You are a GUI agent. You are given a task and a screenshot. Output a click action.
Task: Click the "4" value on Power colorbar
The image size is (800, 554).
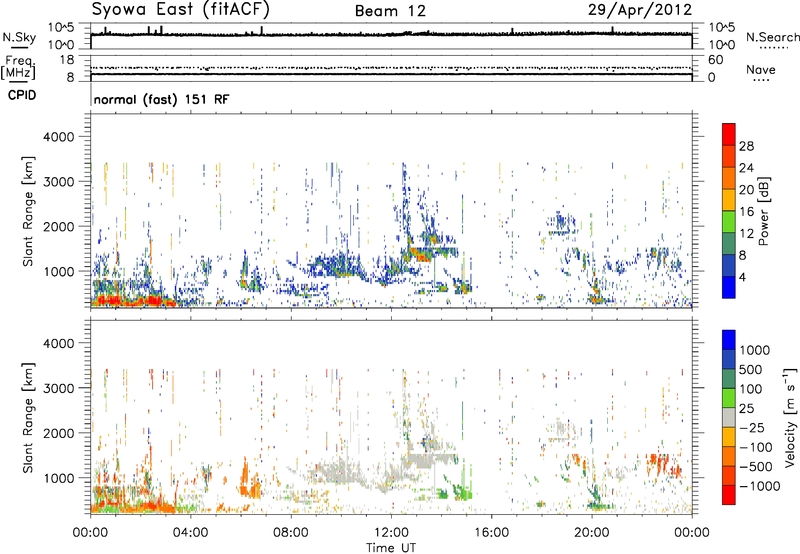(x=743, y=277)
